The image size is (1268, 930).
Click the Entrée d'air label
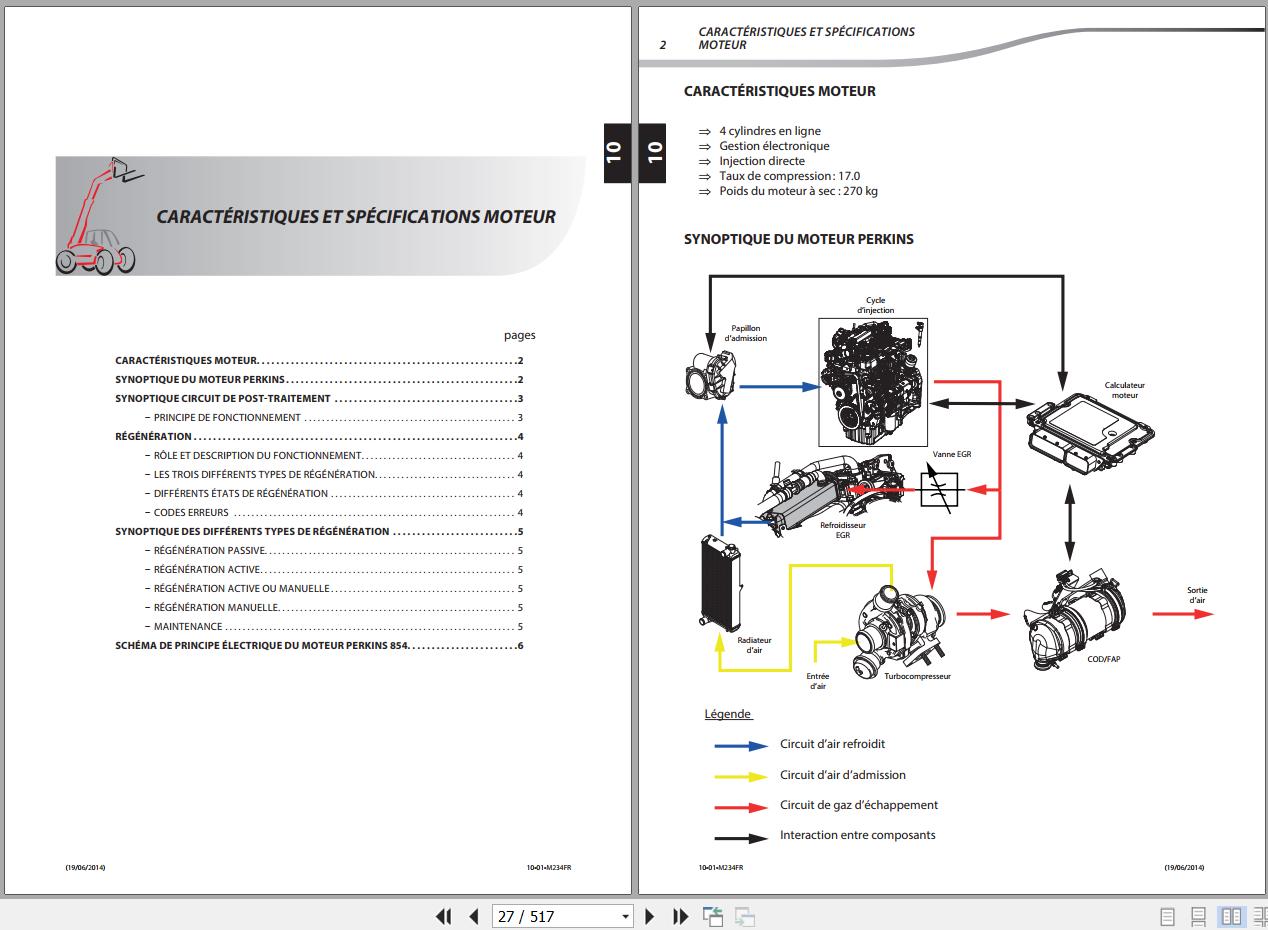click(x=817, y=681)
